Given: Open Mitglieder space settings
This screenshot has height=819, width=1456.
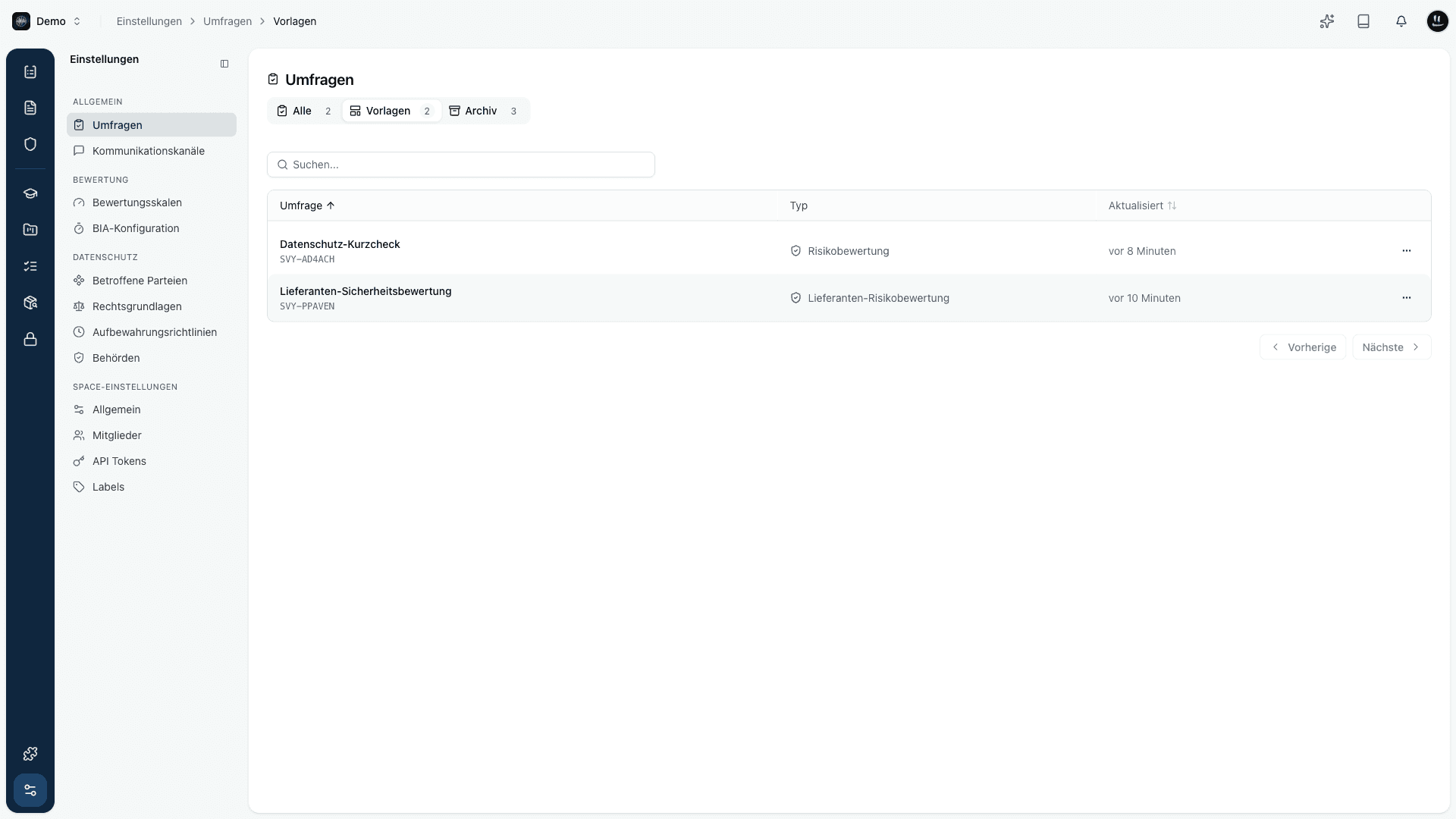Looking at the screenshot, I should tap(152, 435).
